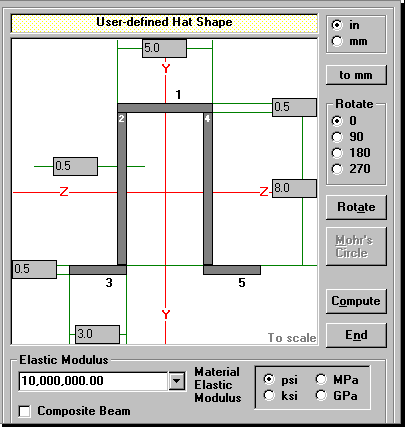Screen dimensions: 405x427
Task: Click the Elastic Modulus value field
Action: (x=93, y=381)
